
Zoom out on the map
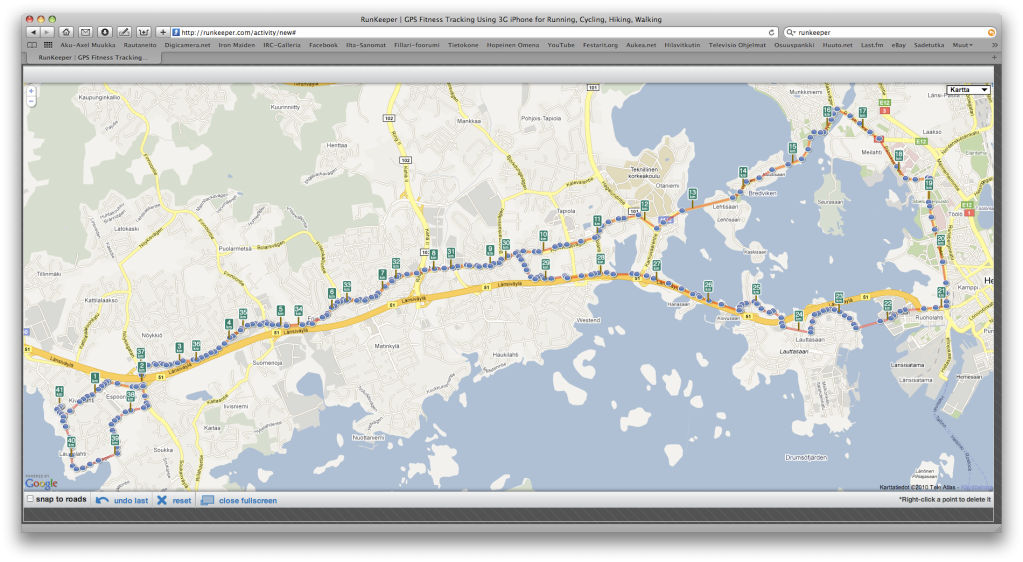31,101
